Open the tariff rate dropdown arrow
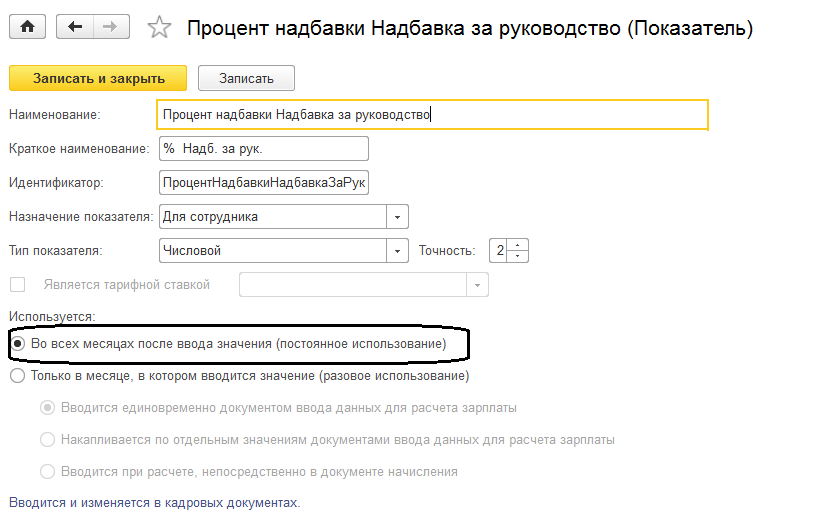 (x=478, y=285)
